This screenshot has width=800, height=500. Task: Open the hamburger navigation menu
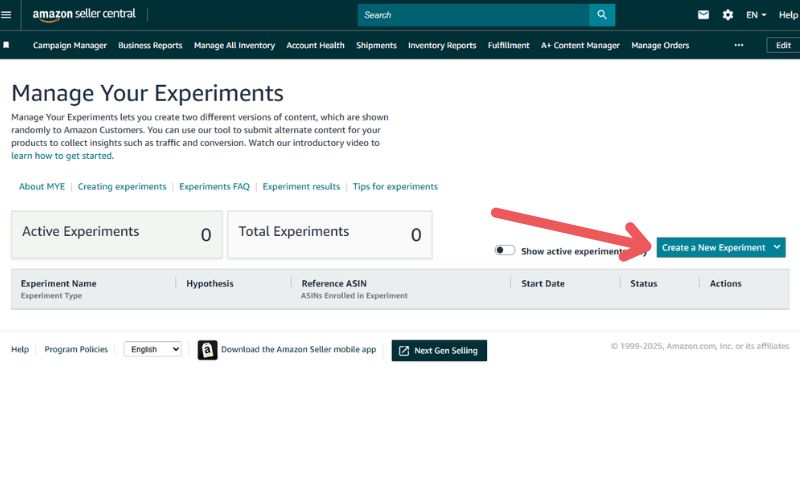(x=6, y=15)
